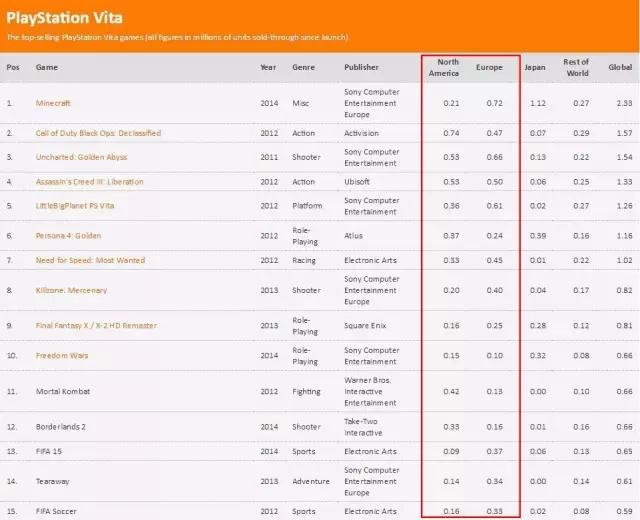Image resolution: width=640 pixels, height=520 pixels.
Task: Click the Fighting genre cell
Action: click(306, 391)
